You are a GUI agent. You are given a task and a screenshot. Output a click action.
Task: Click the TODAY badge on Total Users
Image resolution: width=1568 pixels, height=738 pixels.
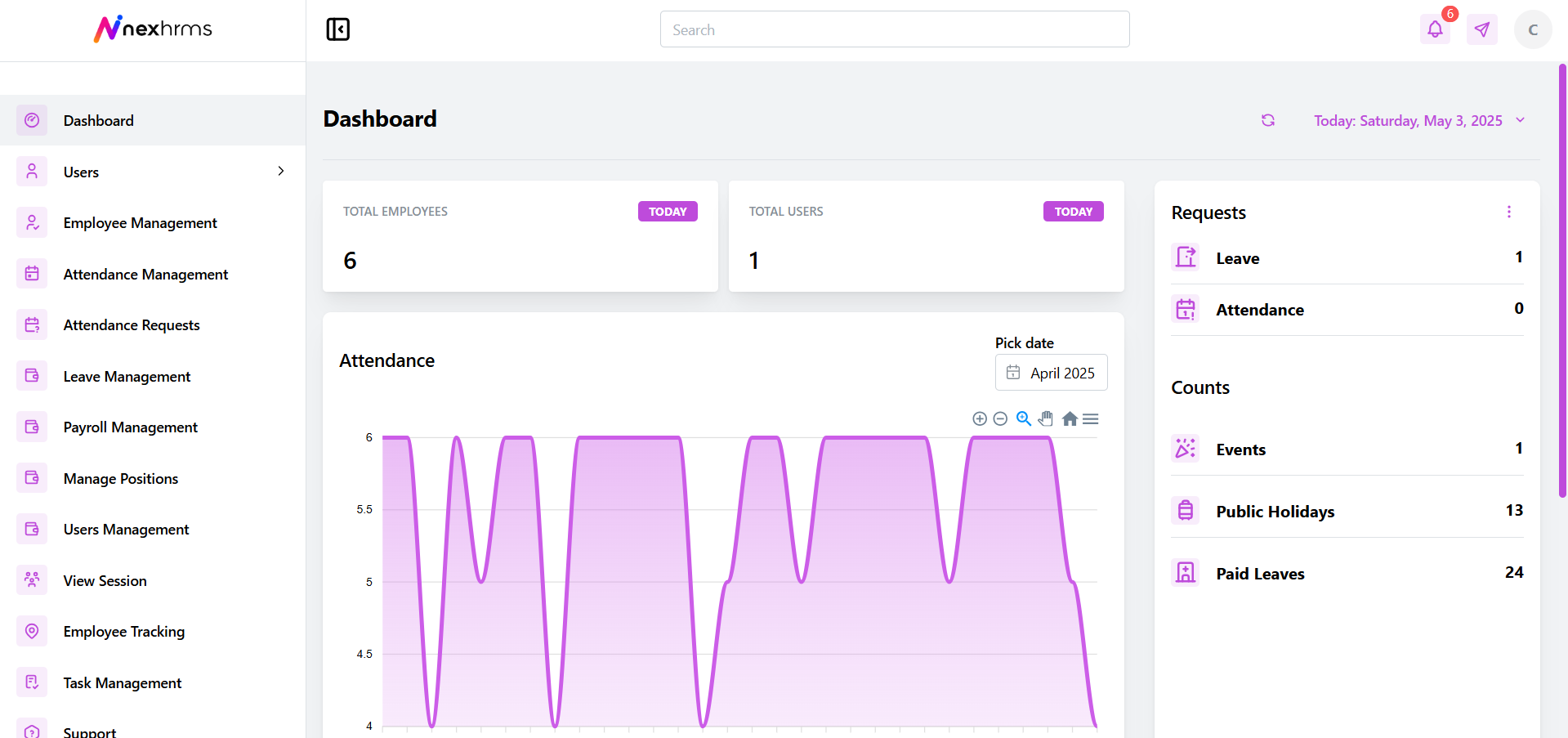point(1073,211)
